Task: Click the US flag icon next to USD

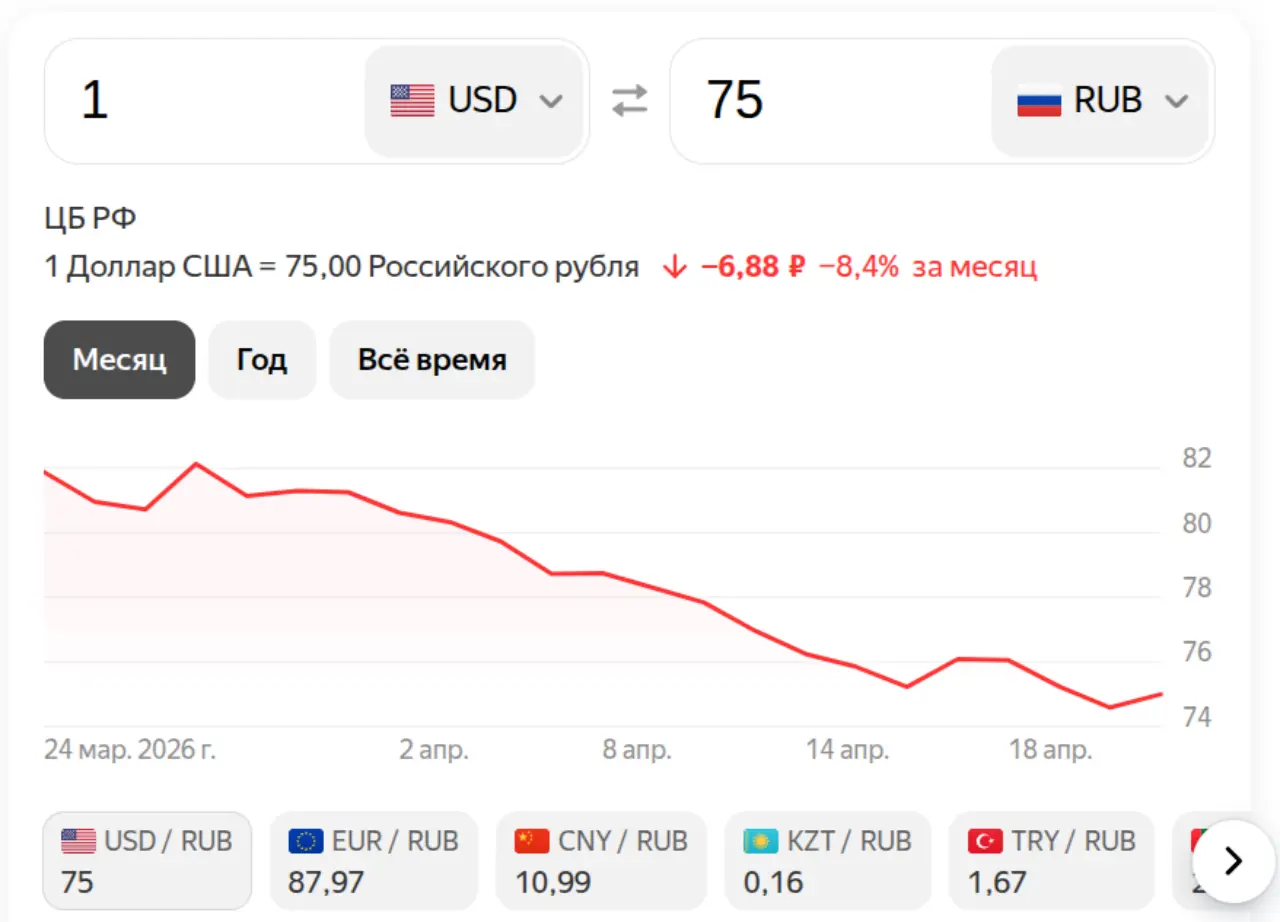Action: pos(409,99)
